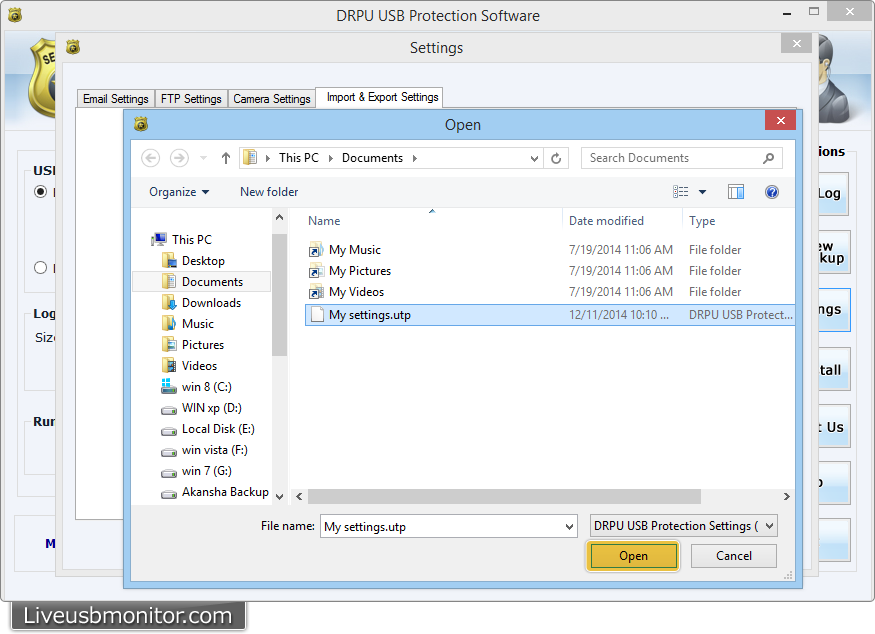
Task: Show the preview pane
Action: pos(736,192)
